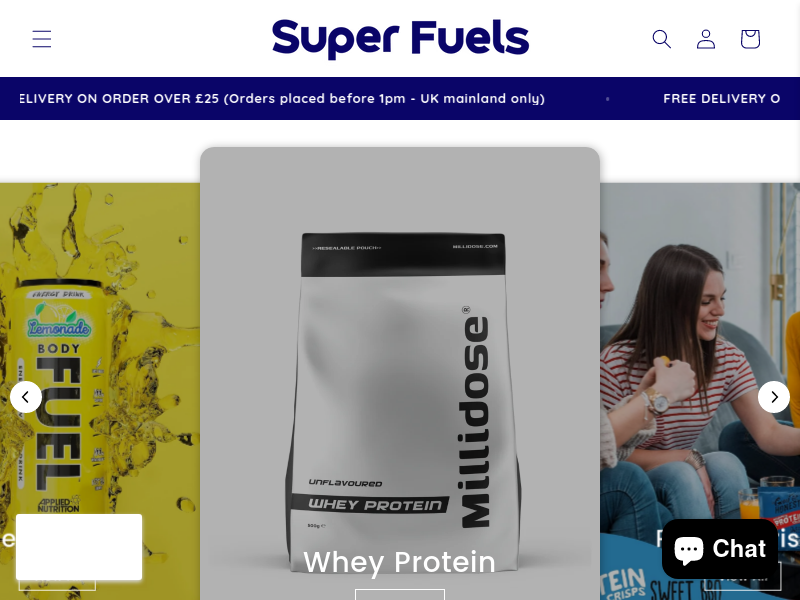
Task: Select the Millidose whey protein pouch image
Action: (400, 403)
